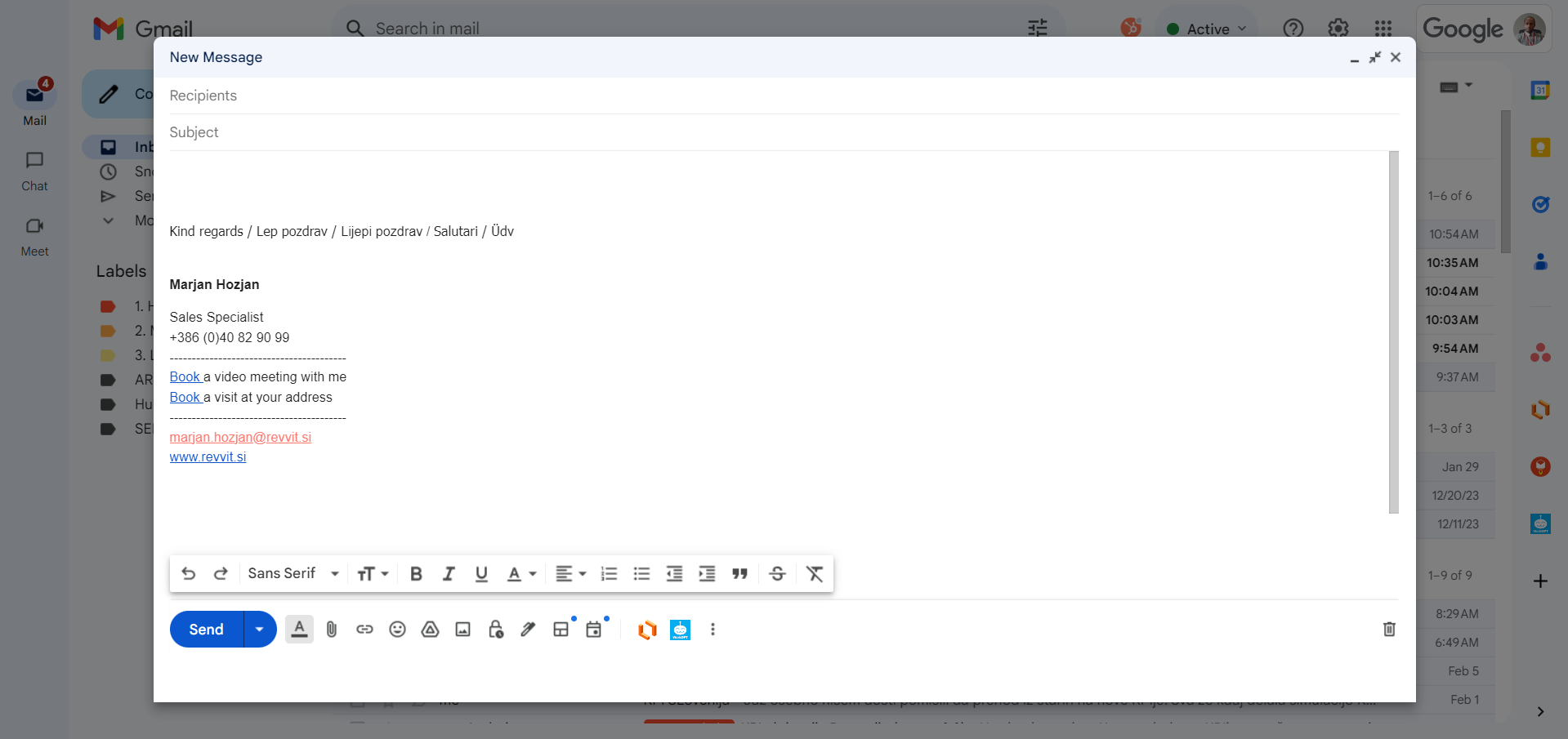Open the emoji picker

click(x=397, y=630)
